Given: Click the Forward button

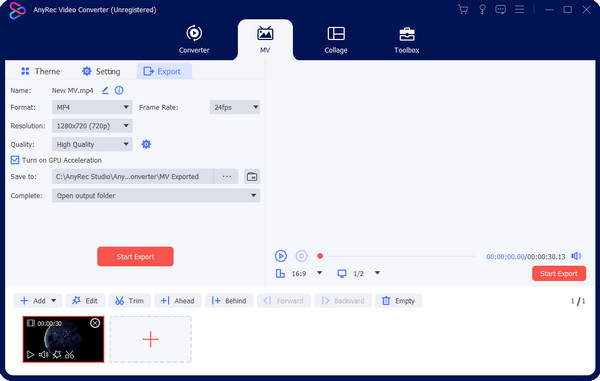Looking at the screenshot, I should [284, 301].
